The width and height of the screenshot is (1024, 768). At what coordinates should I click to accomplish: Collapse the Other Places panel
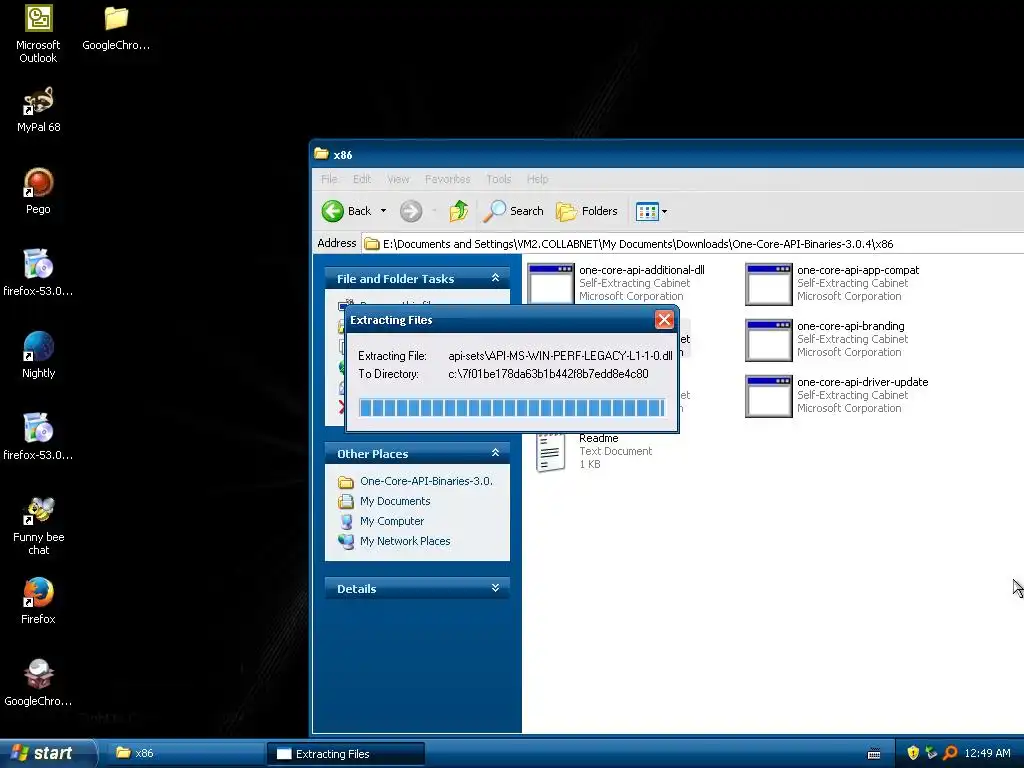pyautogui.click(x=496, y=453)
